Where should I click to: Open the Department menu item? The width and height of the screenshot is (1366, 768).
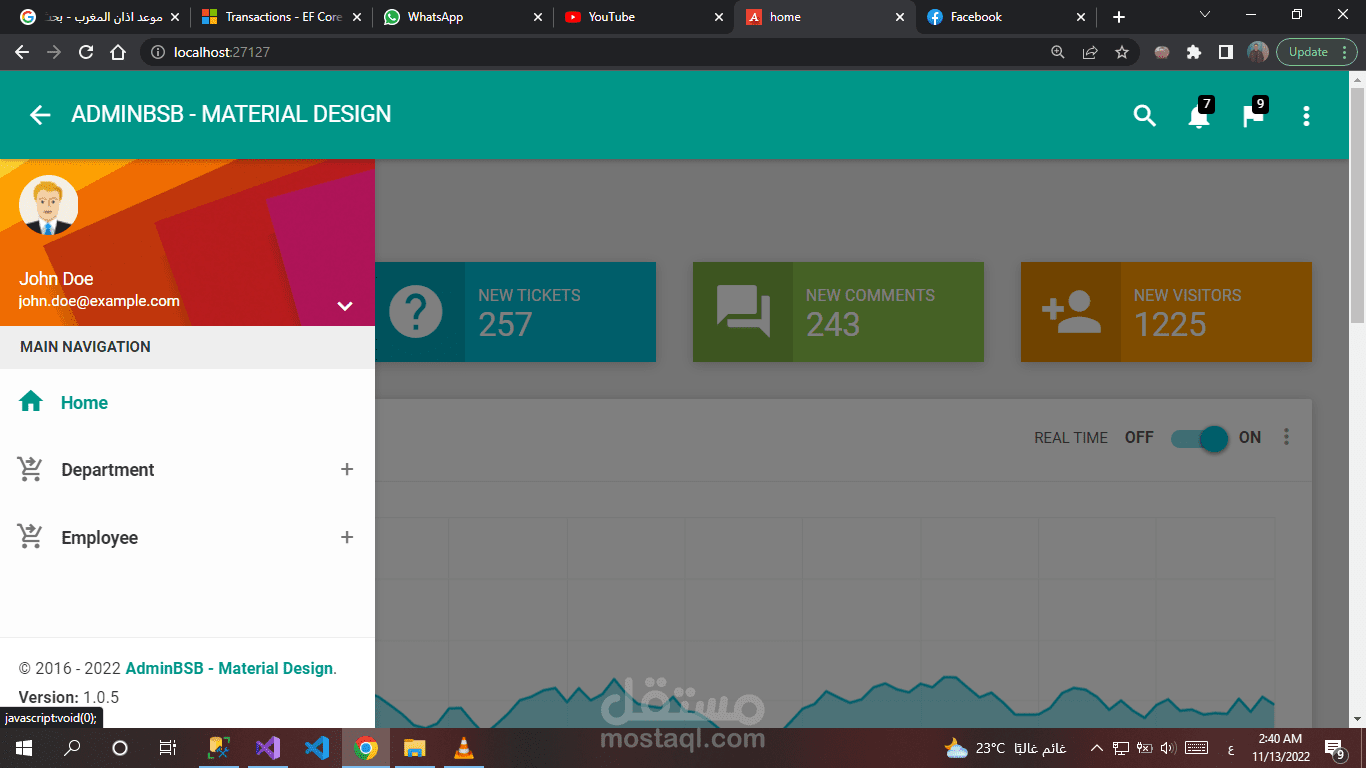(187, 470)
